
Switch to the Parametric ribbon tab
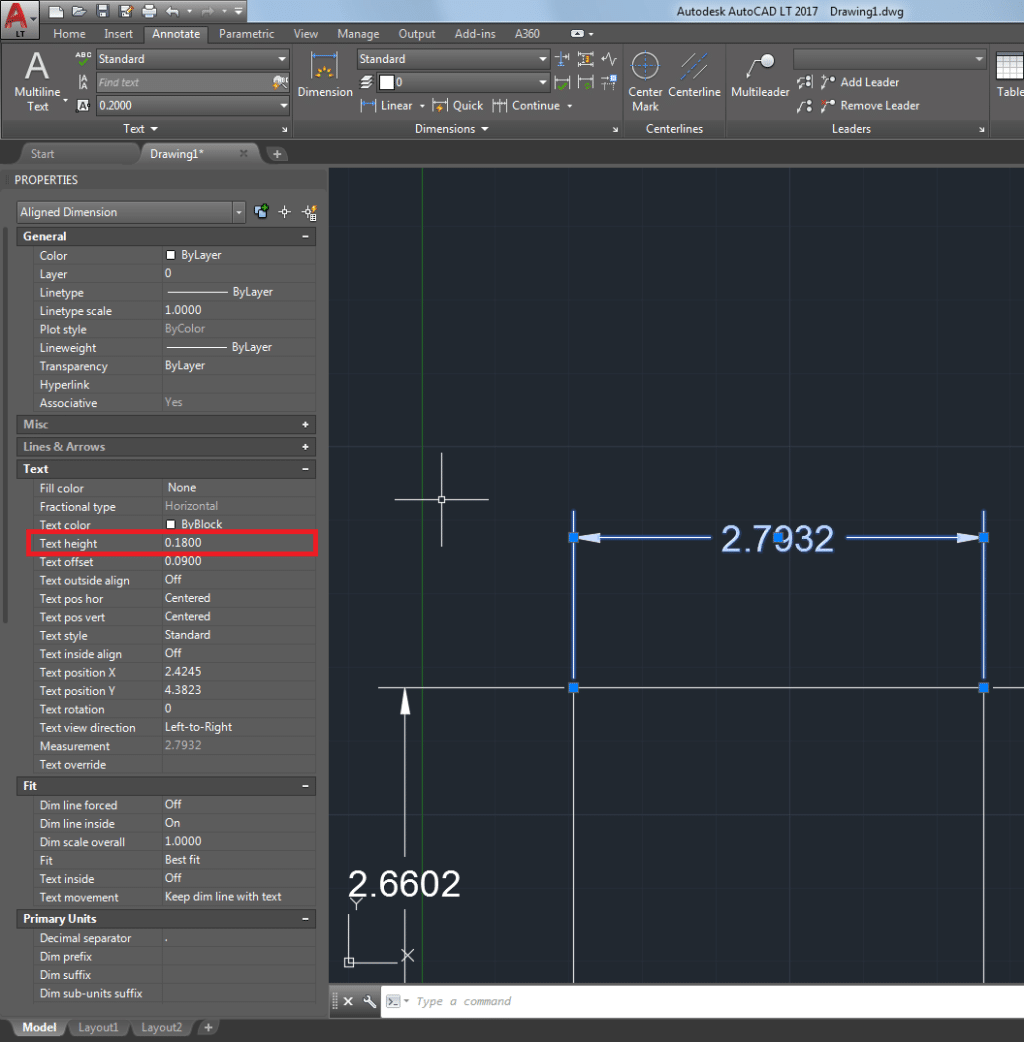[x=246, y=33]
